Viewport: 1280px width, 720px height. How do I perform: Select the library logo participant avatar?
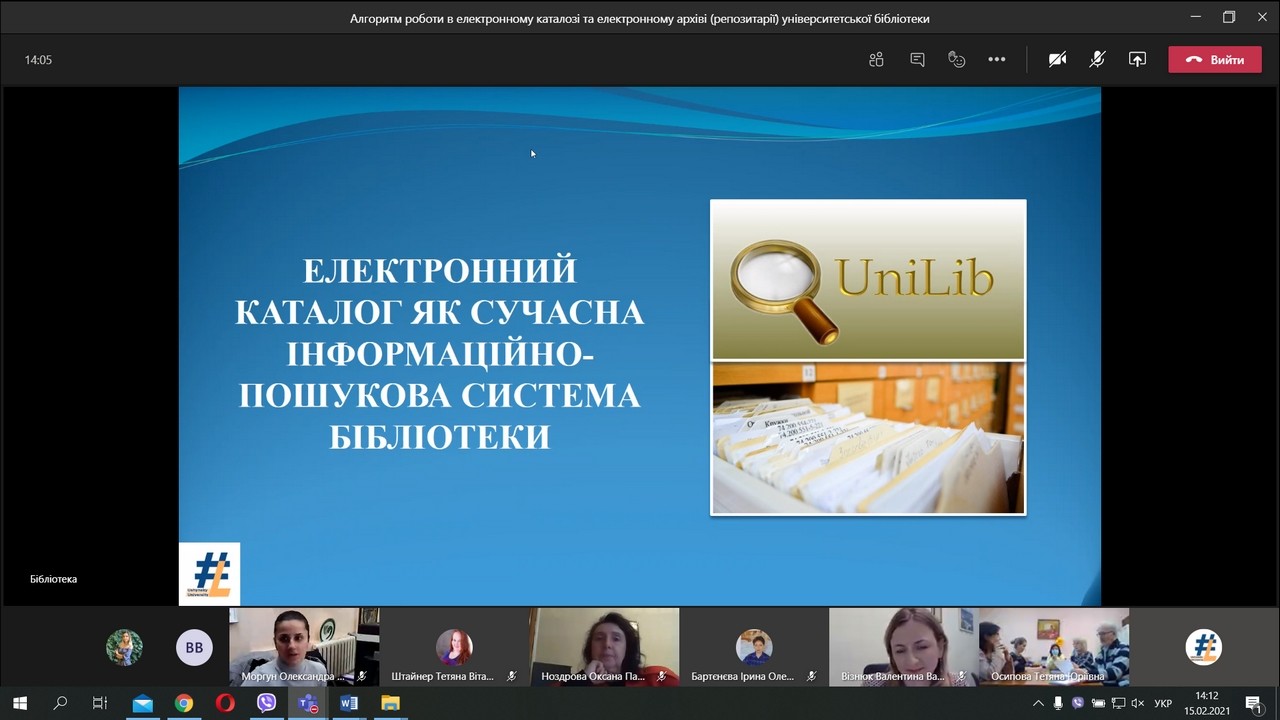pos(1204,647)
